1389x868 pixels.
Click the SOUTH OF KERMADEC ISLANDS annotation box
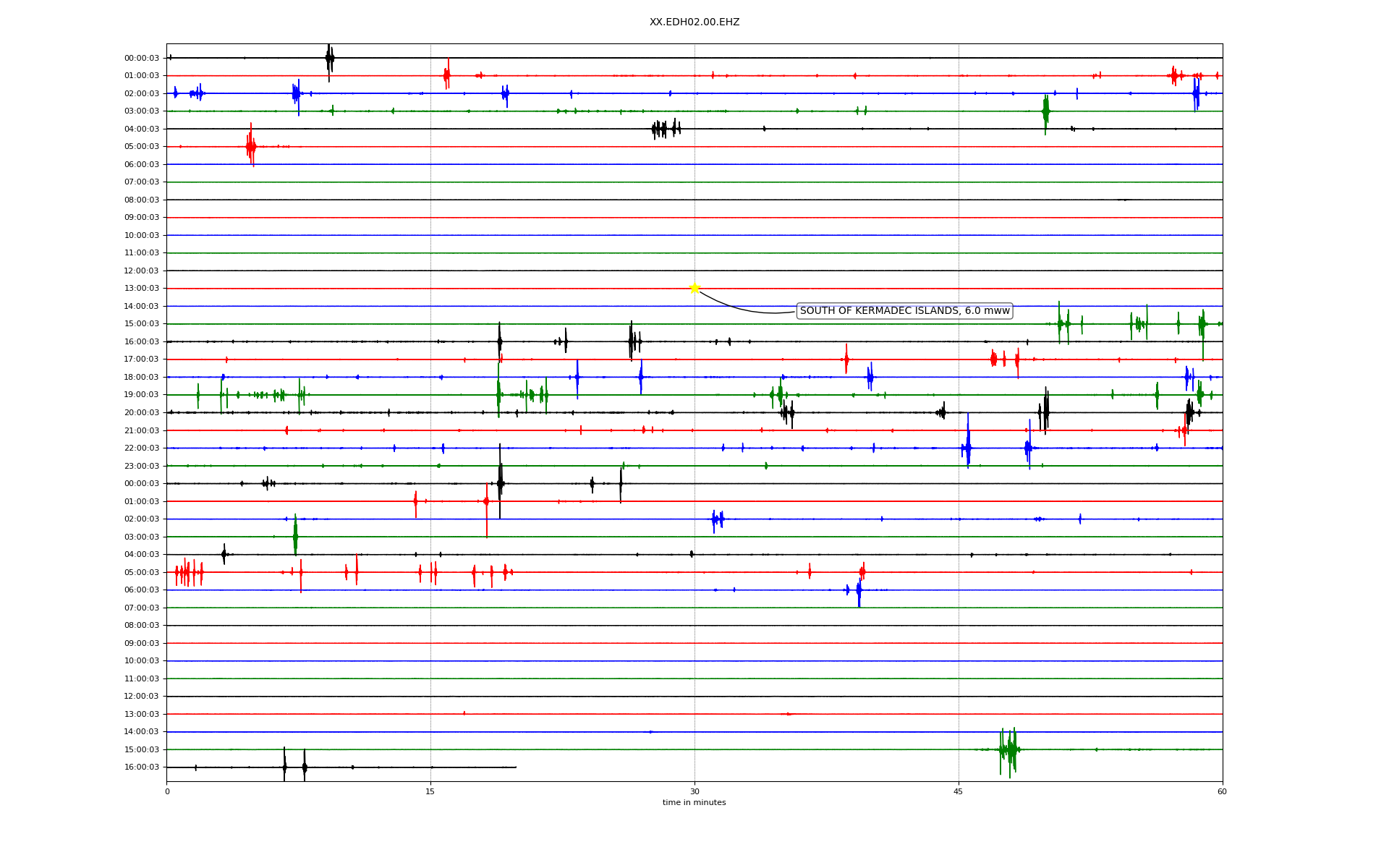pyautogui.click(x=904, y=311)
